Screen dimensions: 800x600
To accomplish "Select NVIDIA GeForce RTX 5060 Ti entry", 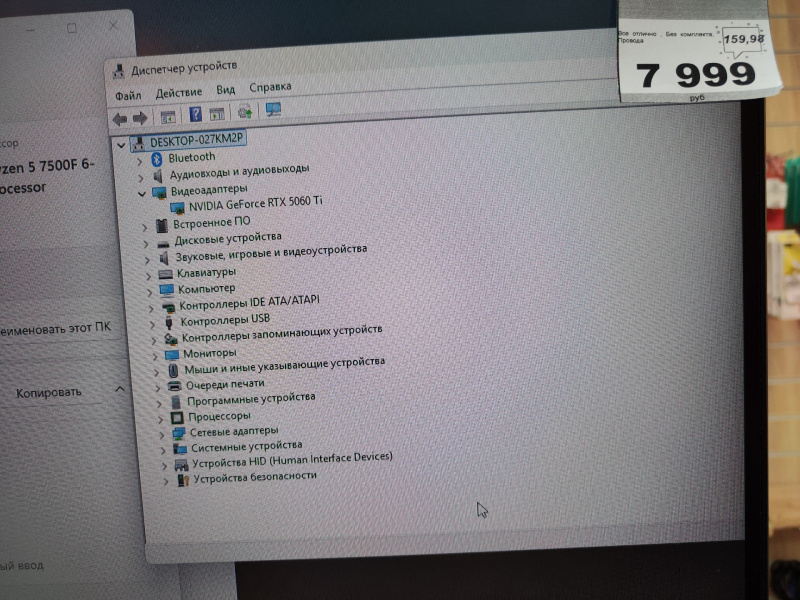I will pyautogui.click(x=256, y=204).
